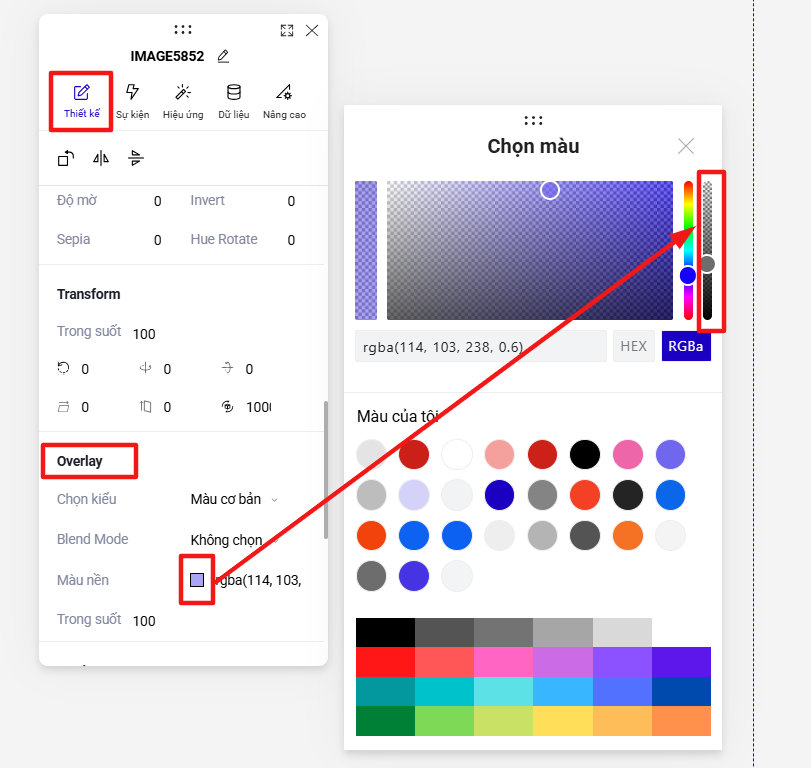Open the Chọn kiểu dropdown (Màu cơ bản)
The height and width of the screenshot is (768, 811).
(x=234, y=499)
